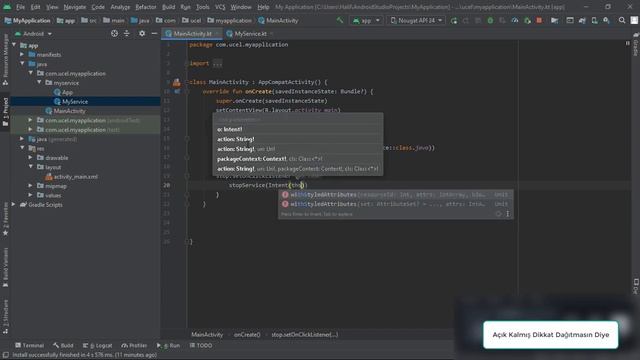Click the red Stop button in toolbar

click(539, 20)
